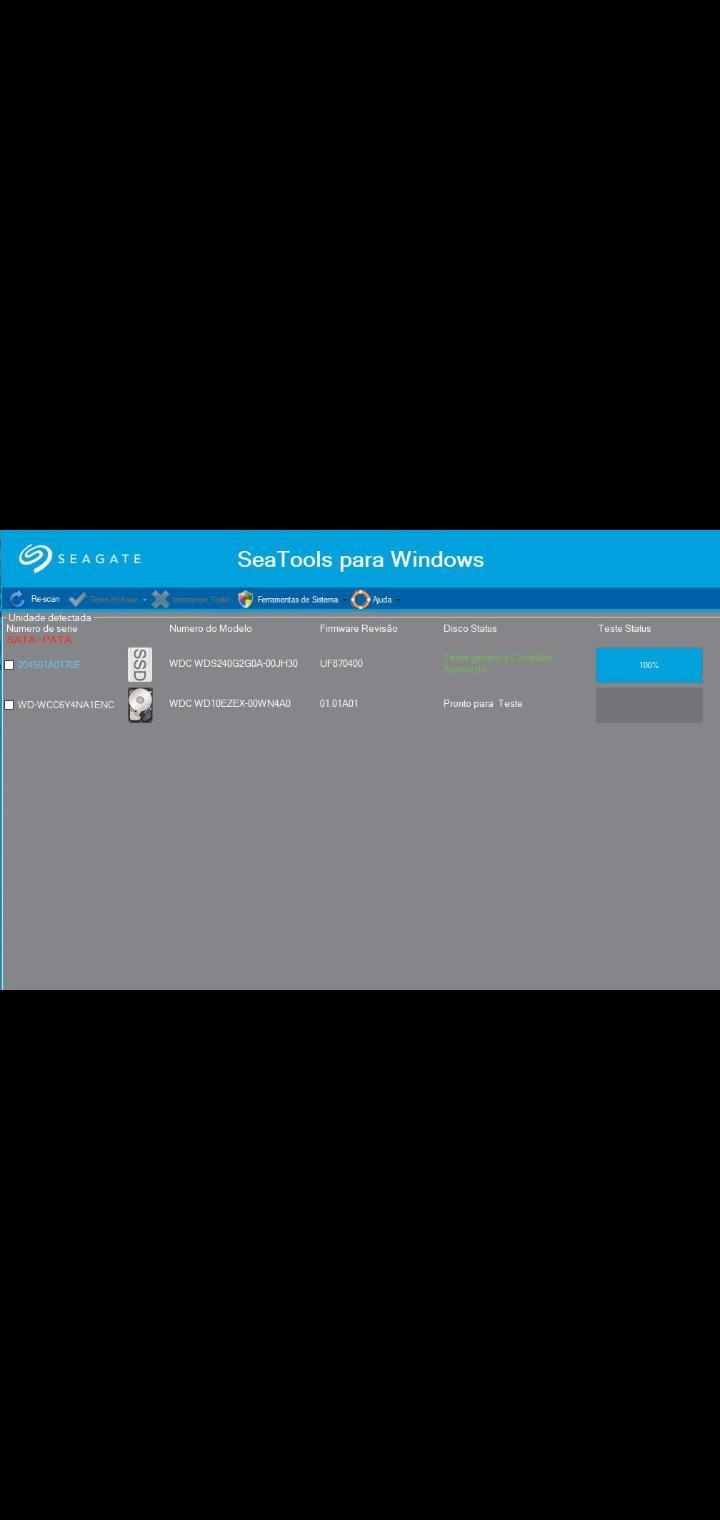
Task: Click the SSD drive icon
Action: pyautogui.click(x=140, y=664)
